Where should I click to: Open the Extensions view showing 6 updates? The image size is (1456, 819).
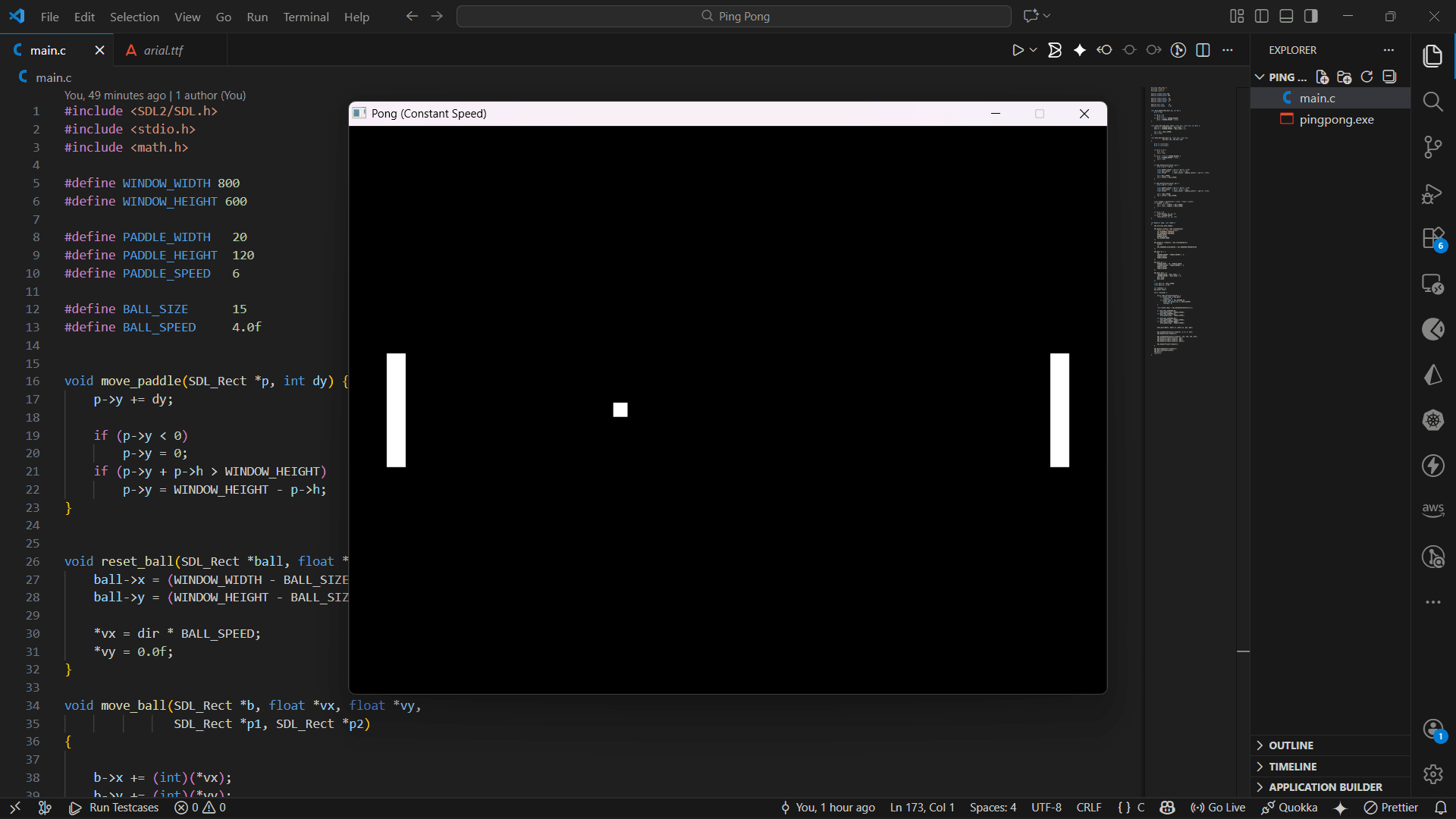[x=1433, y=238]
